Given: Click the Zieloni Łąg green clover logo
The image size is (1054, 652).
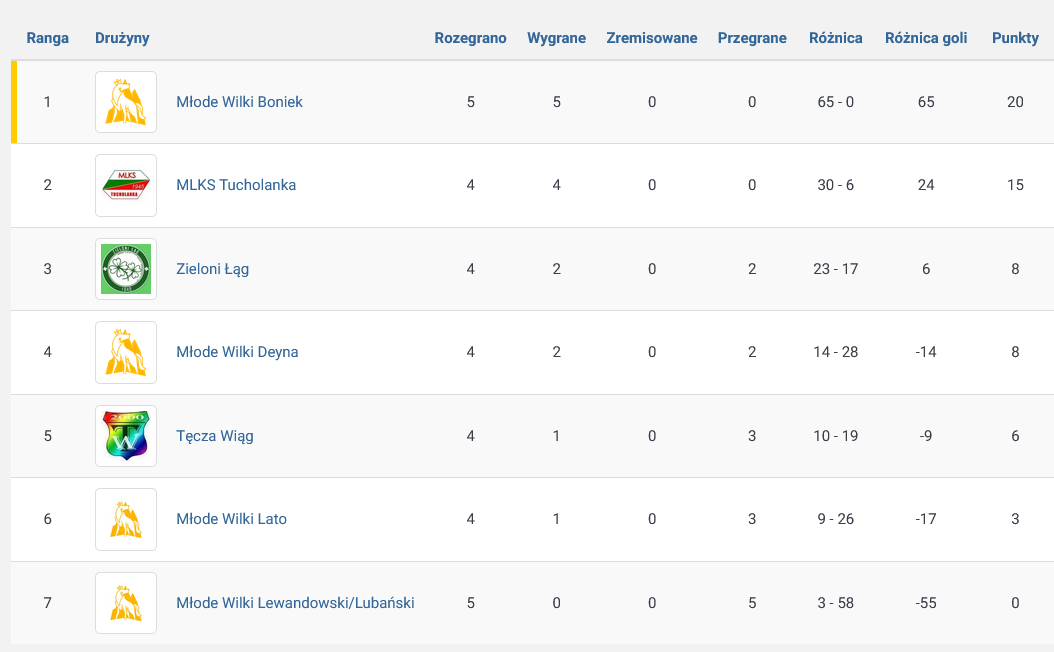Looking at the screenshot, I should coord(126,269).
